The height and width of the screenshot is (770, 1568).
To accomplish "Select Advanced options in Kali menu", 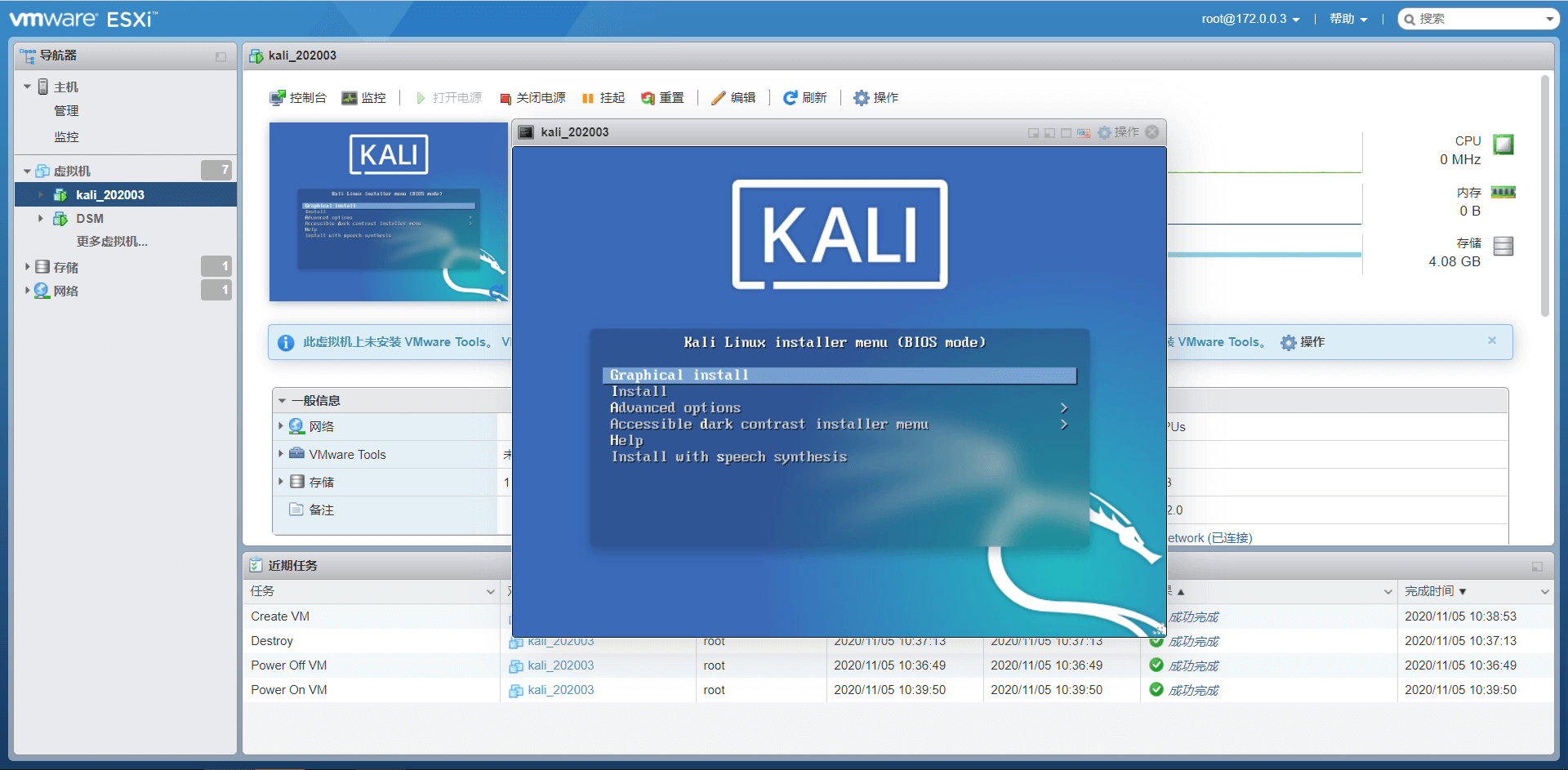I will click(x=675, y=408).
